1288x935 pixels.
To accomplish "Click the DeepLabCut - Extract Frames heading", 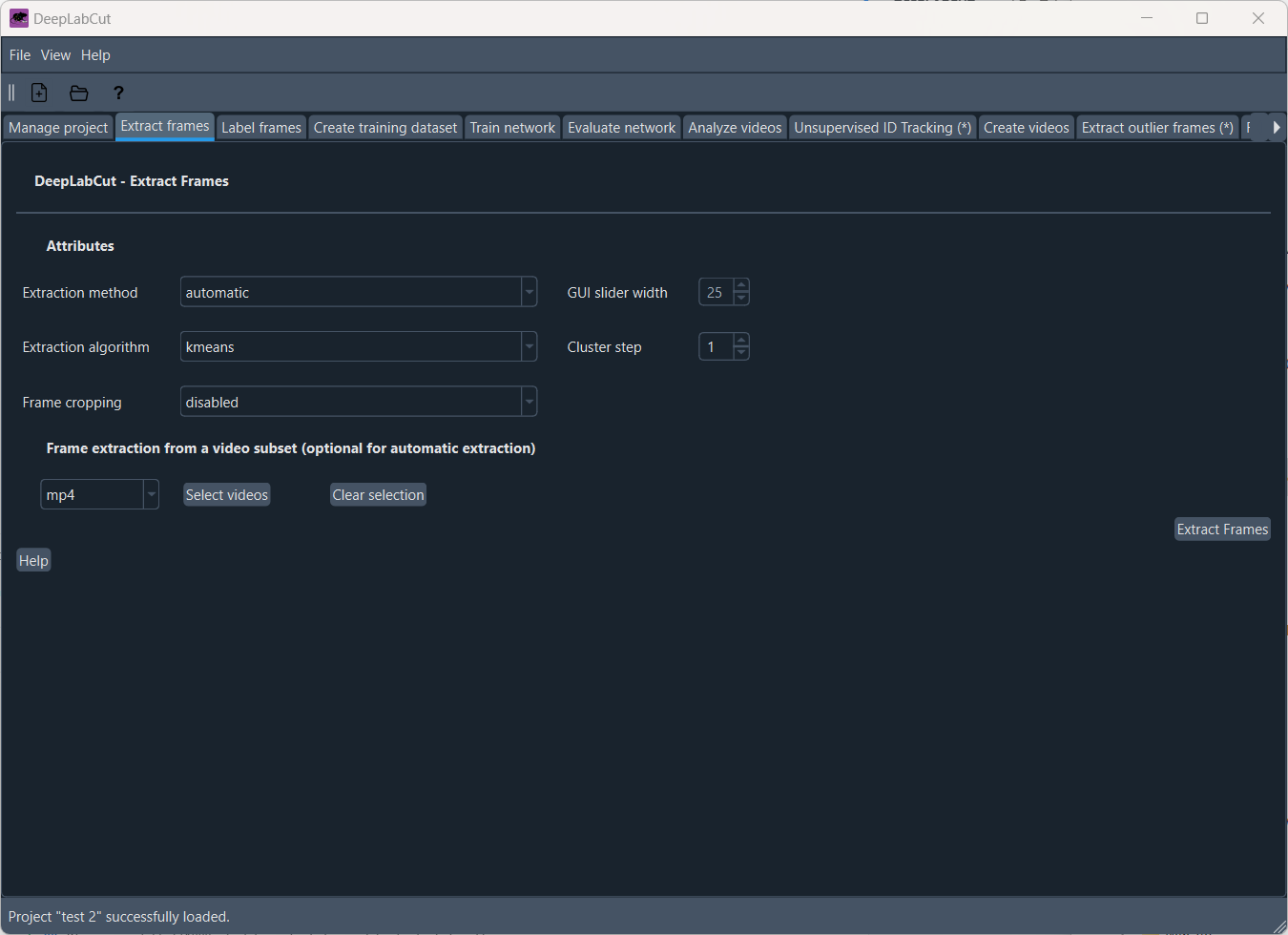I will 132,181.
